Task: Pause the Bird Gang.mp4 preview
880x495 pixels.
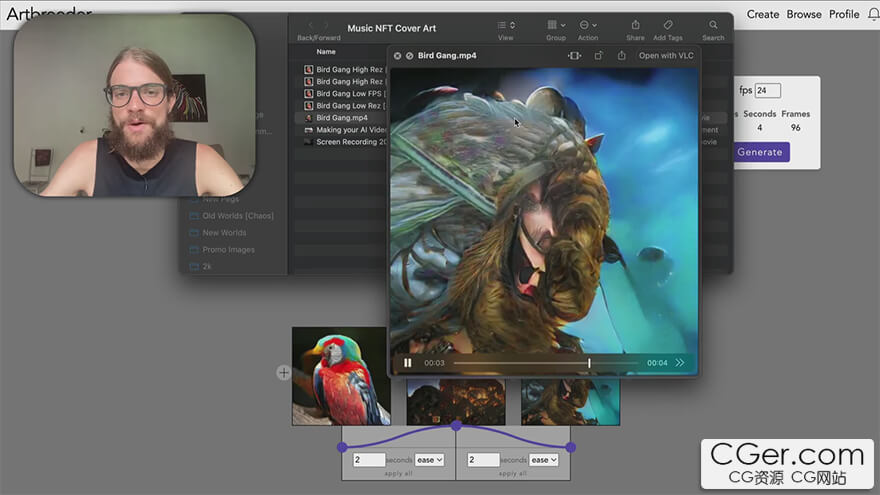Action: (407, 363)
